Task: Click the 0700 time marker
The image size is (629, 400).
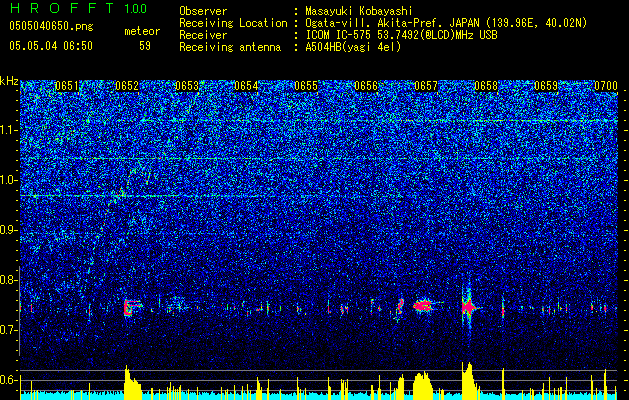Action: [x=605, y=86]
